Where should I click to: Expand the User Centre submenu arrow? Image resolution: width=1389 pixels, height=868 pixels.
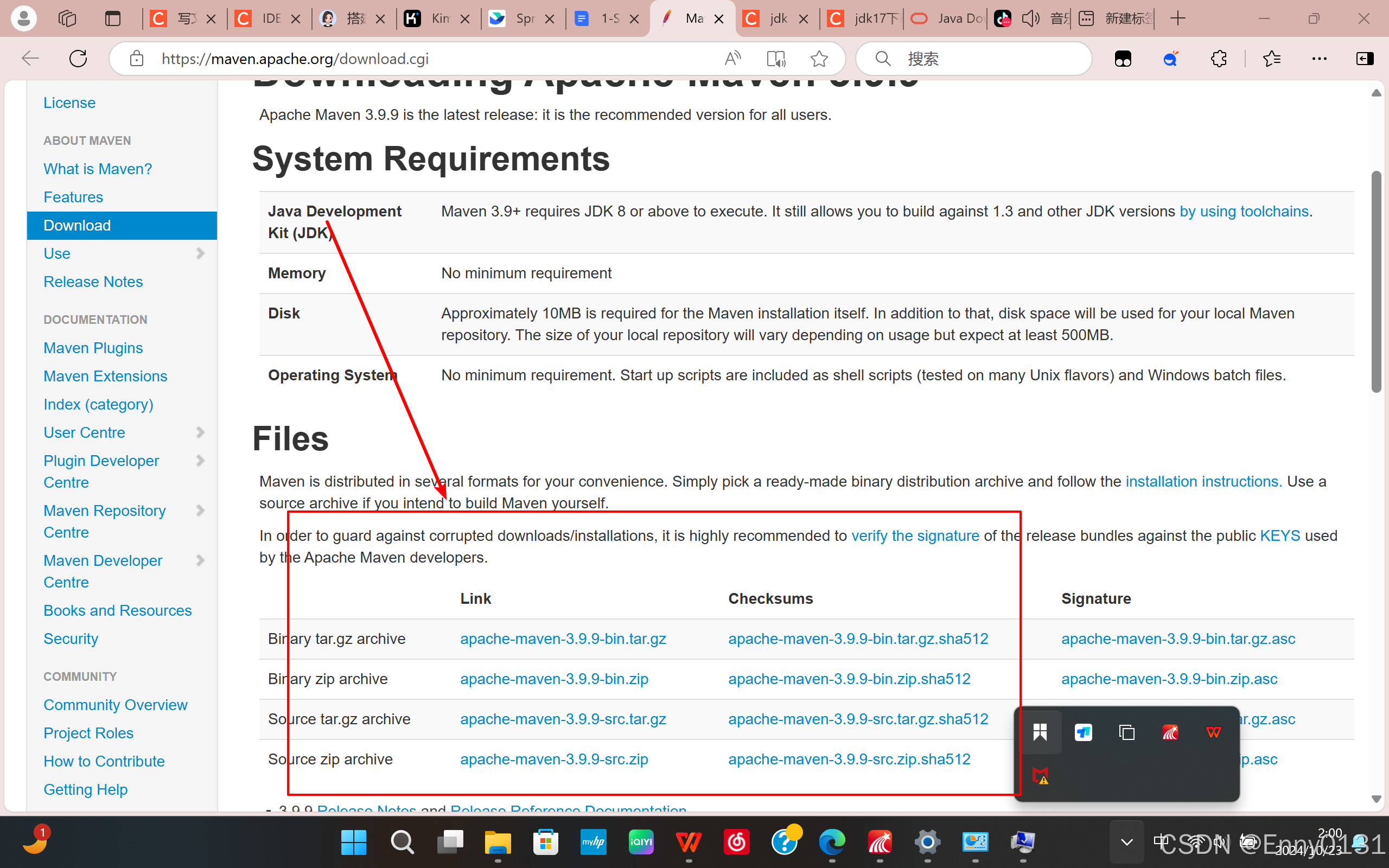point(200,432)
